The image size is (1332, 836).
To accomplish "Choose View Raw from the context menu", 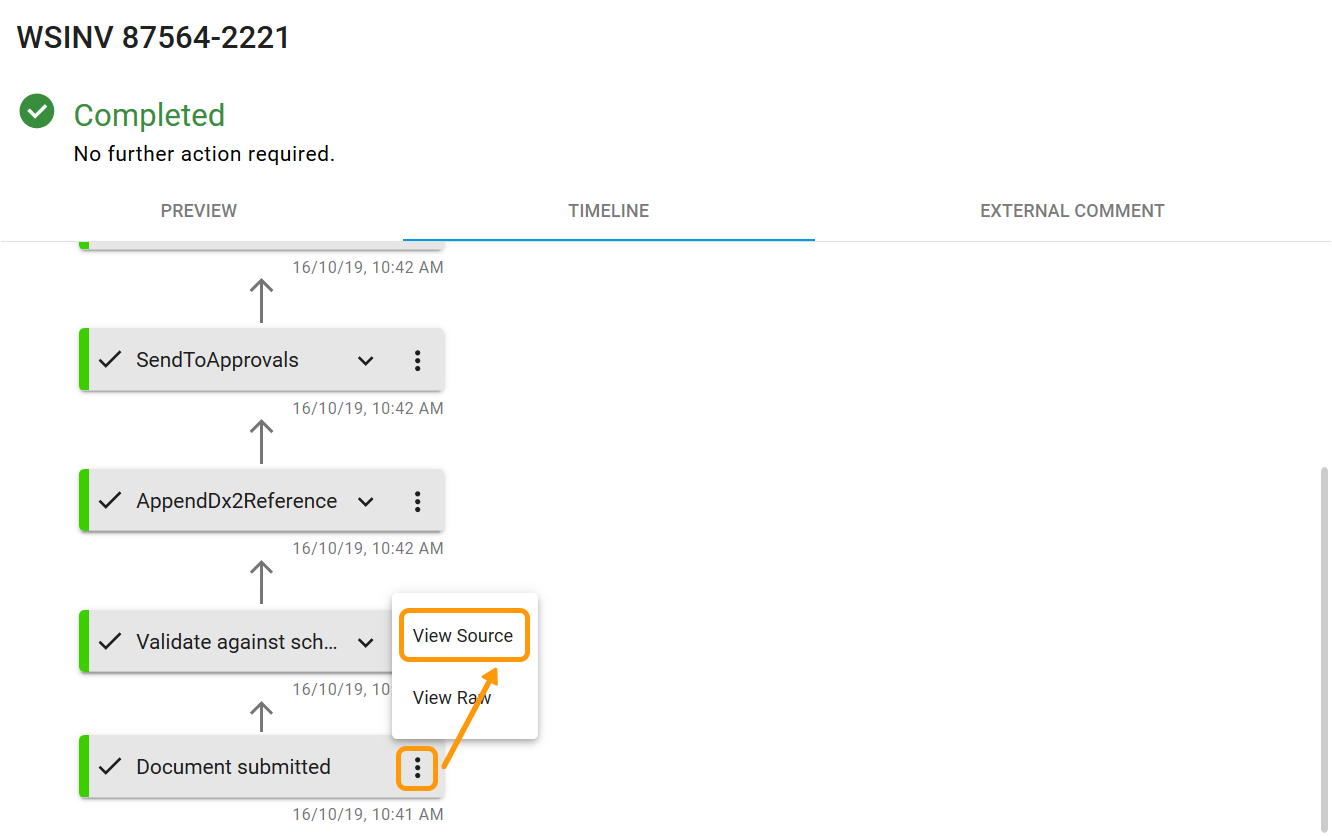I will click(x=451, y=697).
